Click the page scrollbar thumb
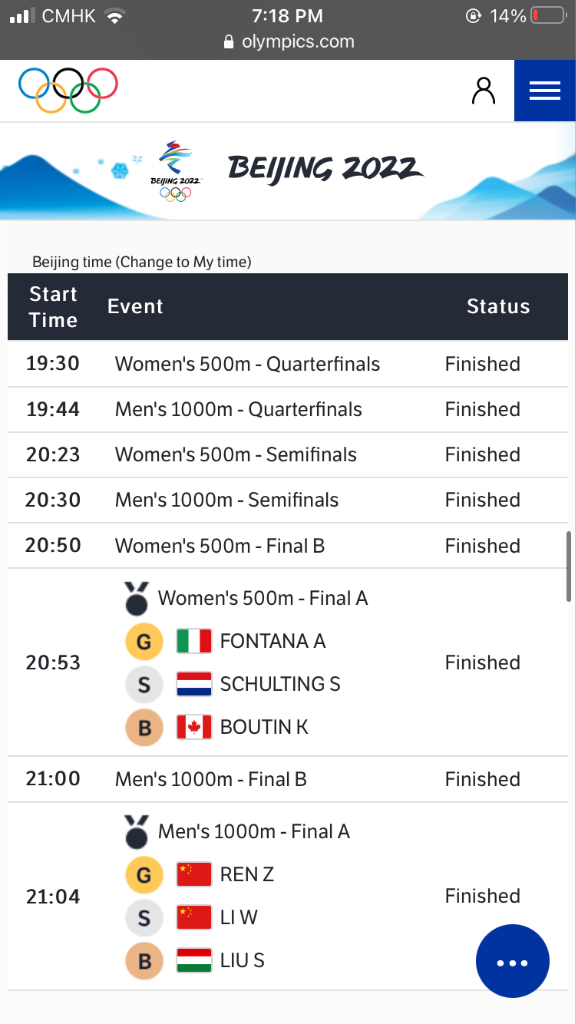This screenshot has width=576, height=1024. point(569,566)
